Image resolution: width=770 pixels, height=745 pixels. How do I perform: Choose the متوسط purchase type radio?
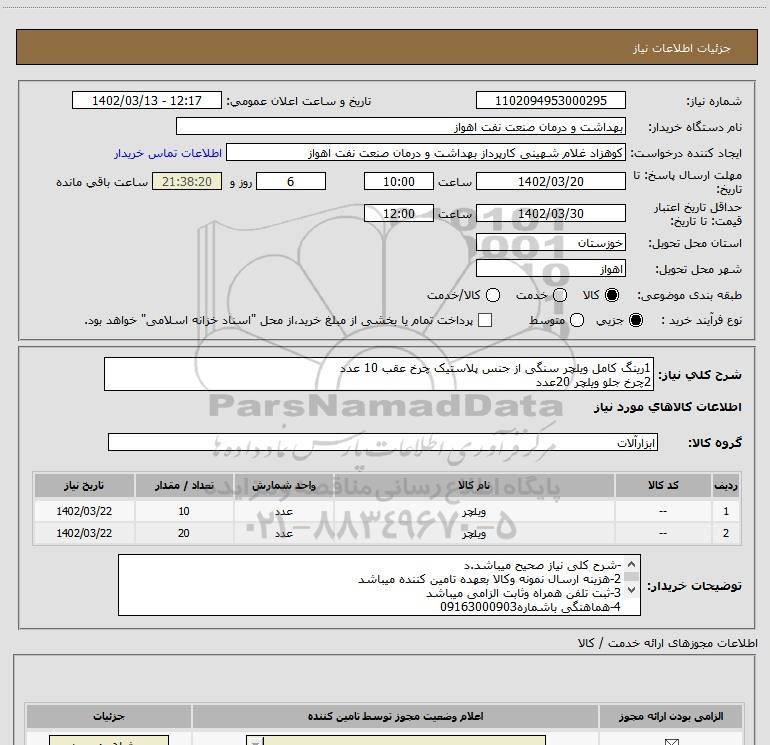(577, 320)
